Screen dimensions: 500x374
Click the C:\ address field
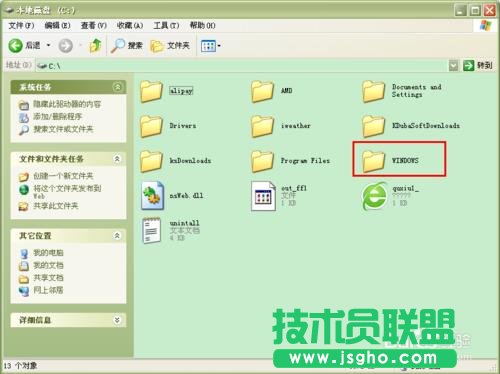(x=242, y=66)
